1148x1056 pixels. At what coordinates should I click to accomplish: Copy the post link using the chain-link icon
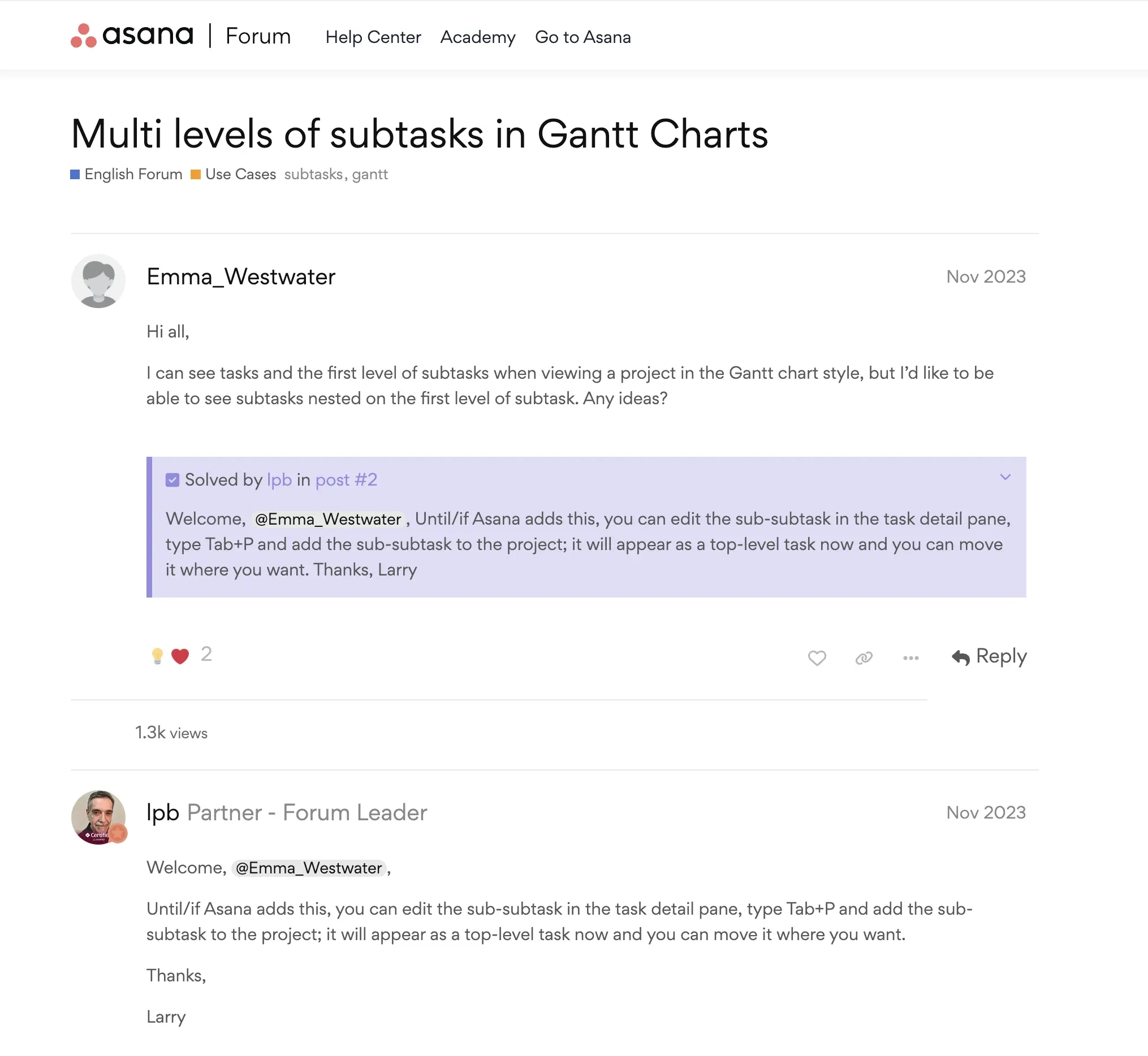[864, 657]
